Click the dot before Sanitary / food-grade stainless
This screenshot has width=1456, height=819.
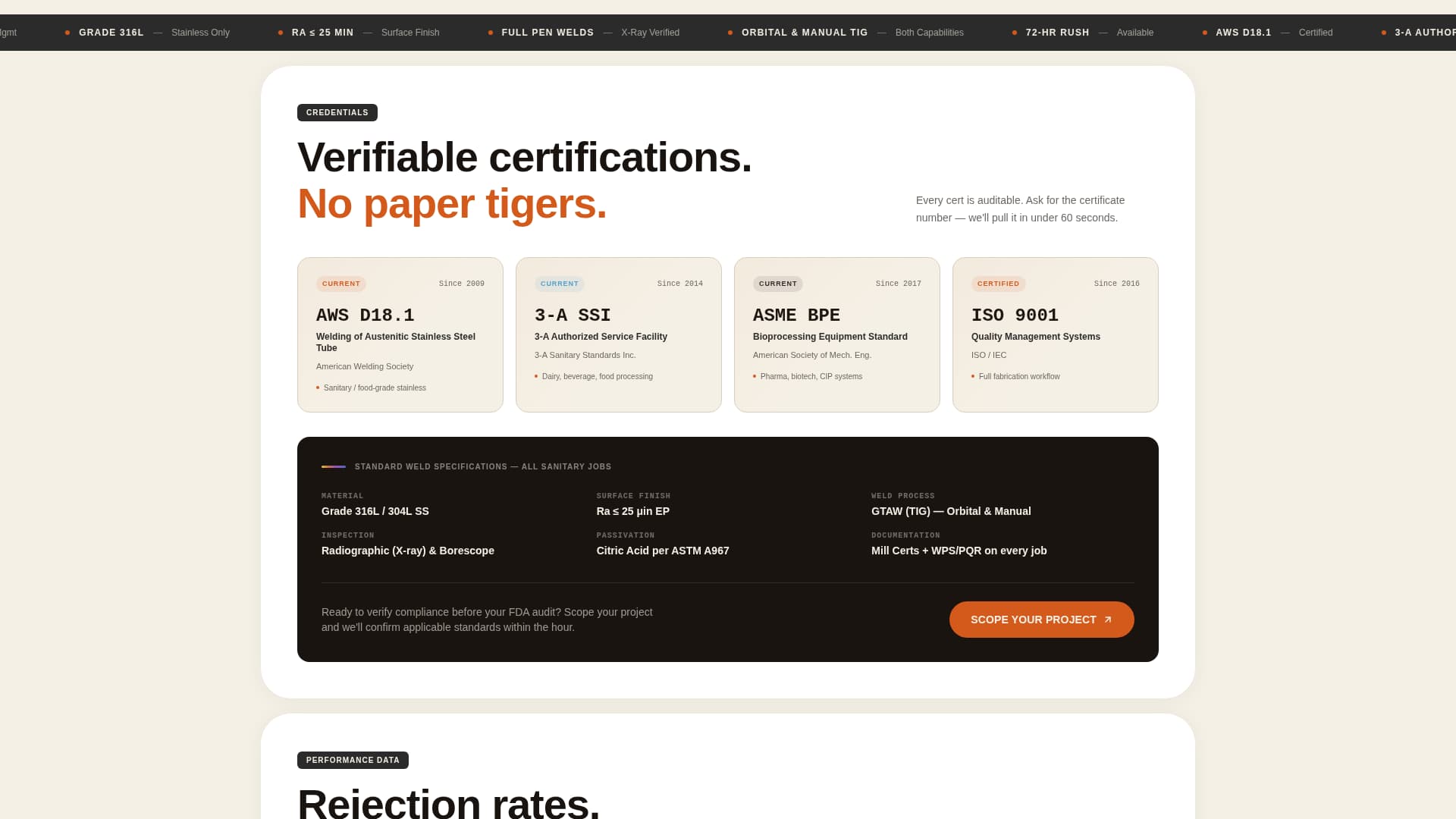(318, 388)
